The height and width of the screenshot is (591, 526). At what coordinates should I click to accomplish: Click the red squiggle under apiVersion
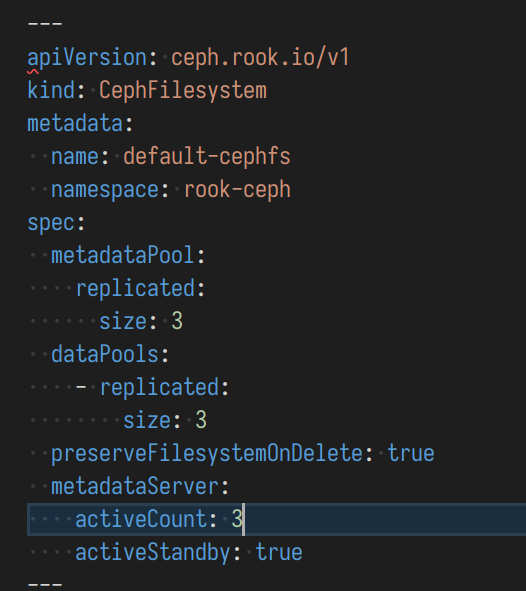click(33, 72)
